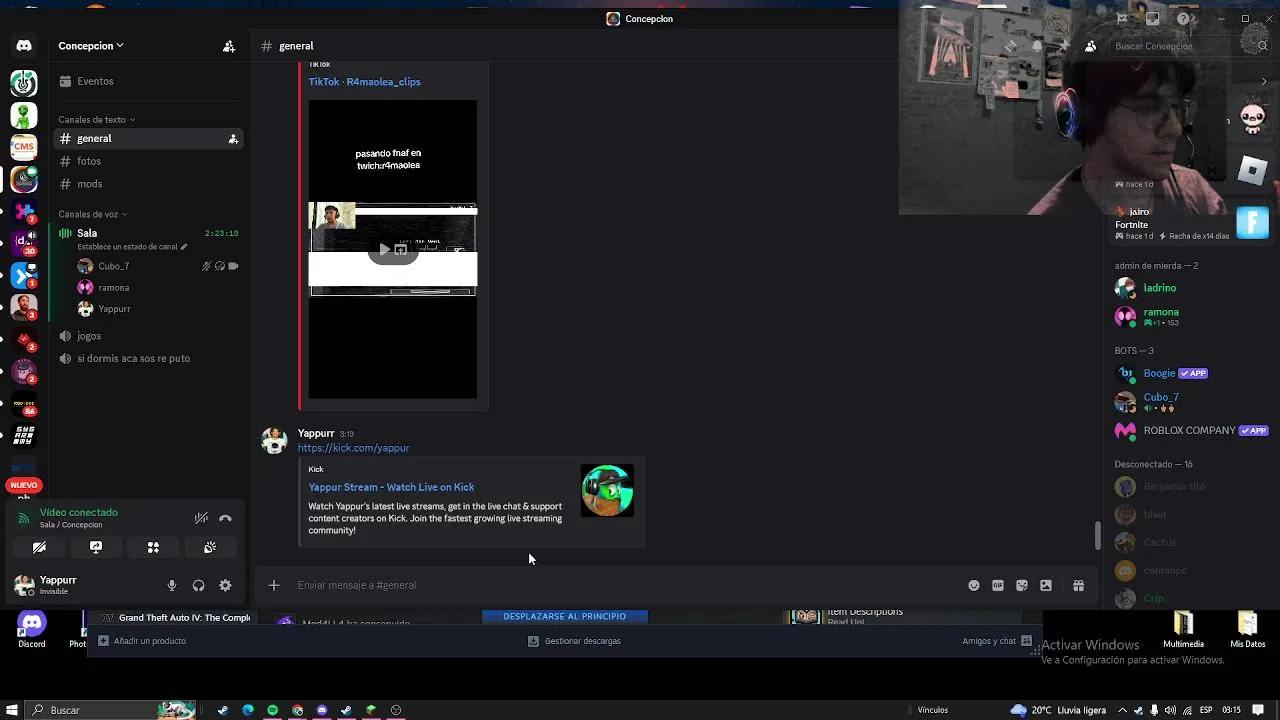Viewport: 1280px width, 720px height.
Task: Open https://kick.com/yappur link
Action: pos(353,448)
